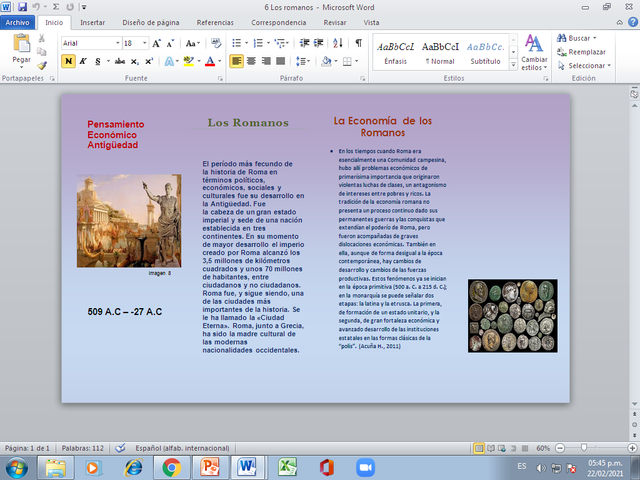Image resolution: width=640 pixels, height=480 pixels.
Task: Click the bullet list icon
Action: tap(237, 43)
